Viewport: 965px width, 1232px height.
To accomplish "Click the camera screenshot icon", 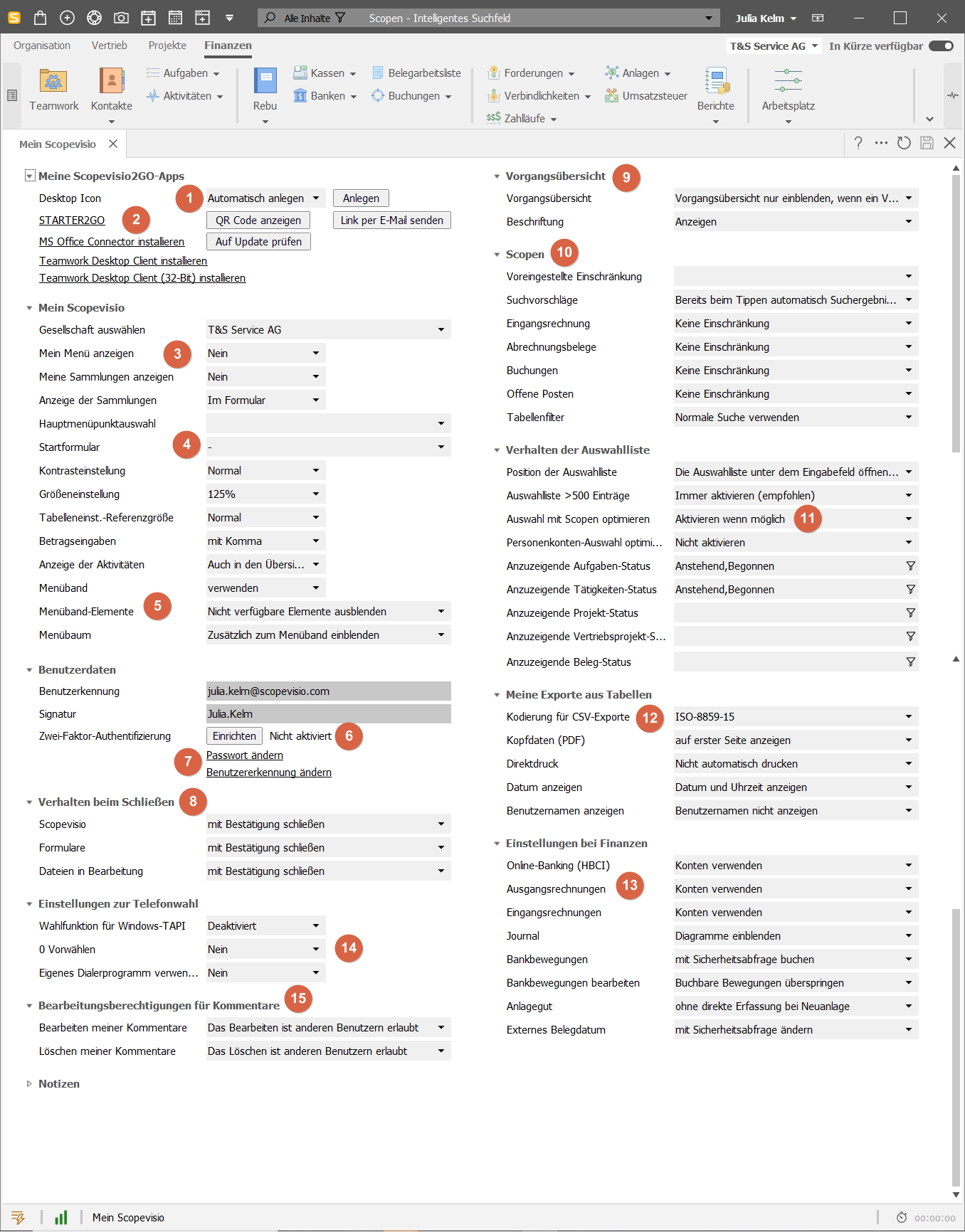I will [121, 18].
